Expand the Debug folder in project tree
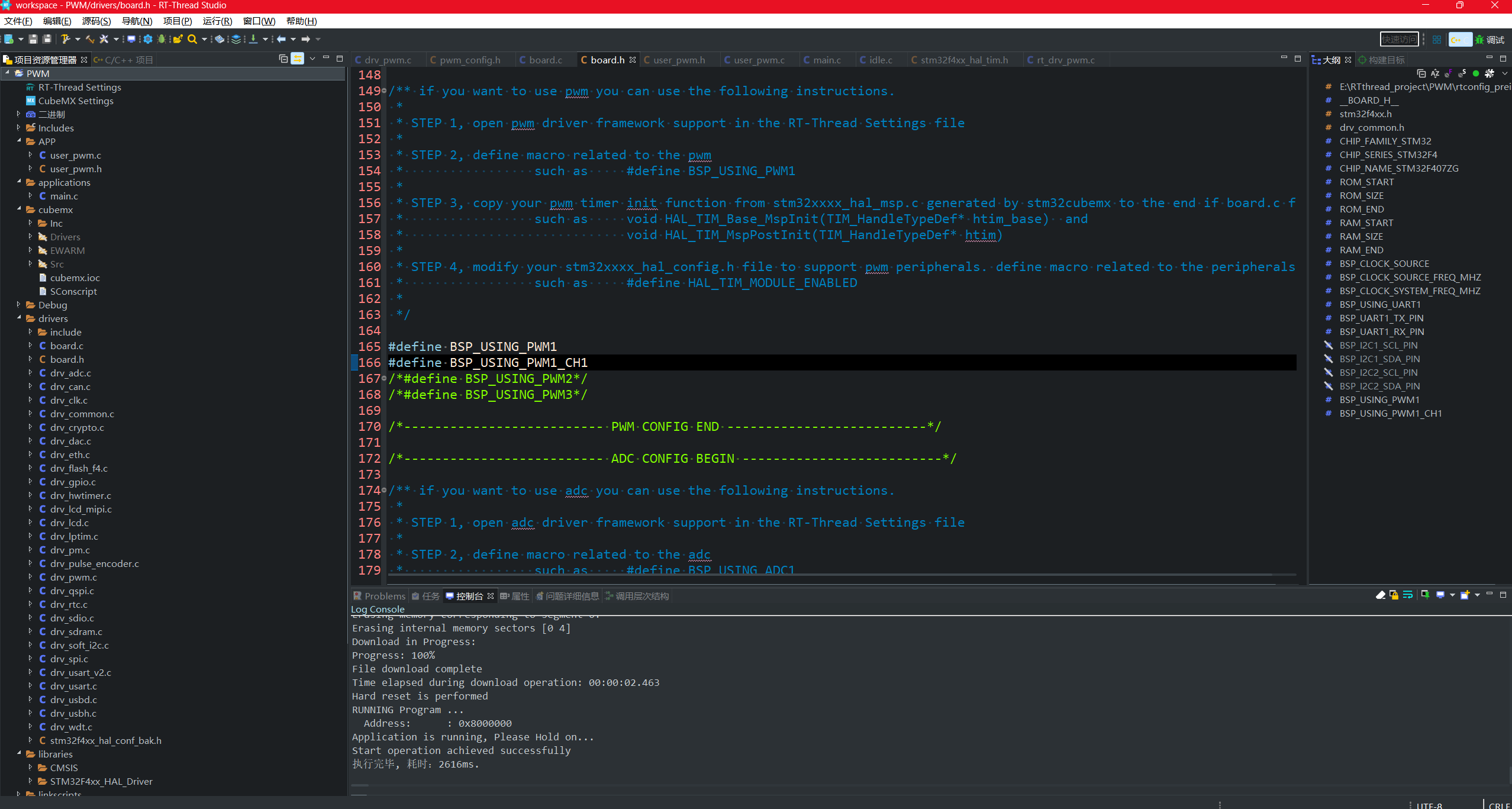 tap(19, 305)
